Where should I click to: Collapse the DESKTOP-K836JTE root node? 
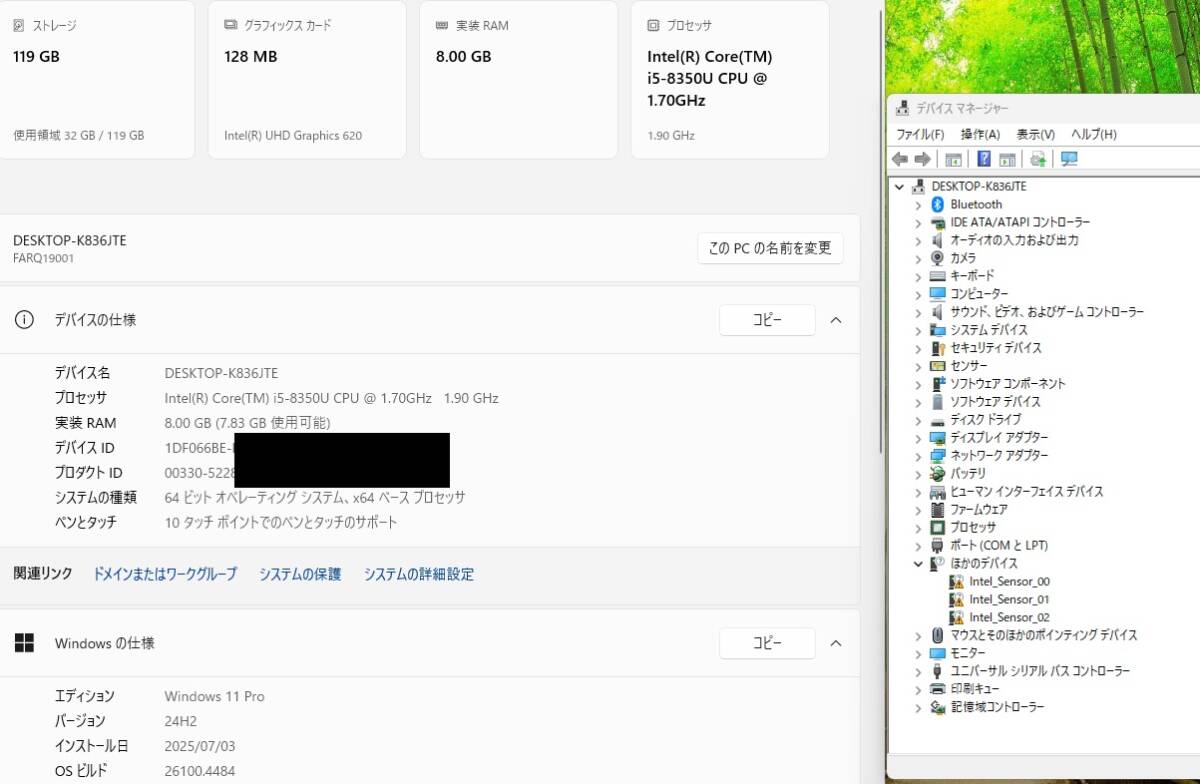(x=899, y=186)
